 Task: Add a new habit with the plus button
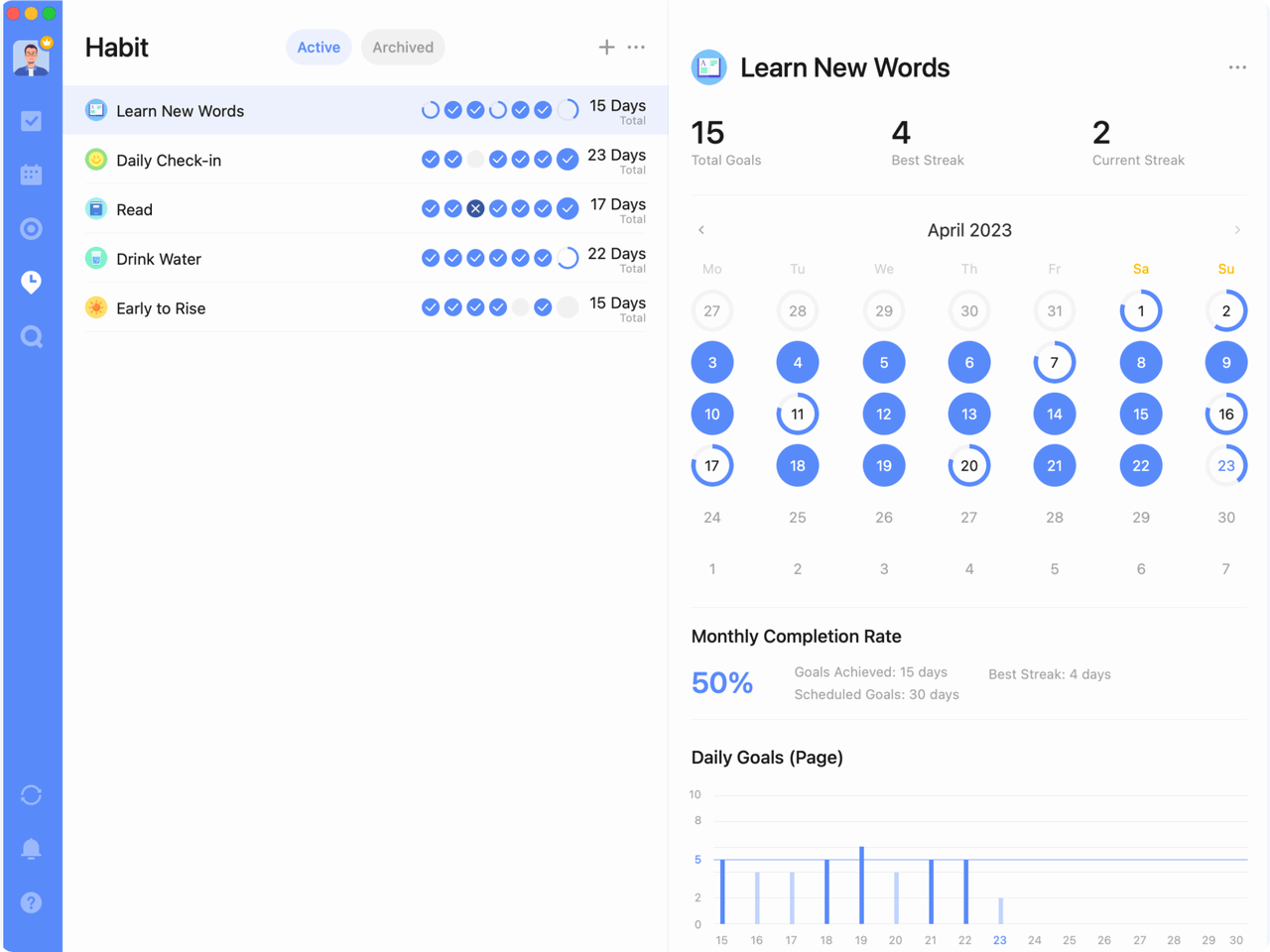pos(606,47)
